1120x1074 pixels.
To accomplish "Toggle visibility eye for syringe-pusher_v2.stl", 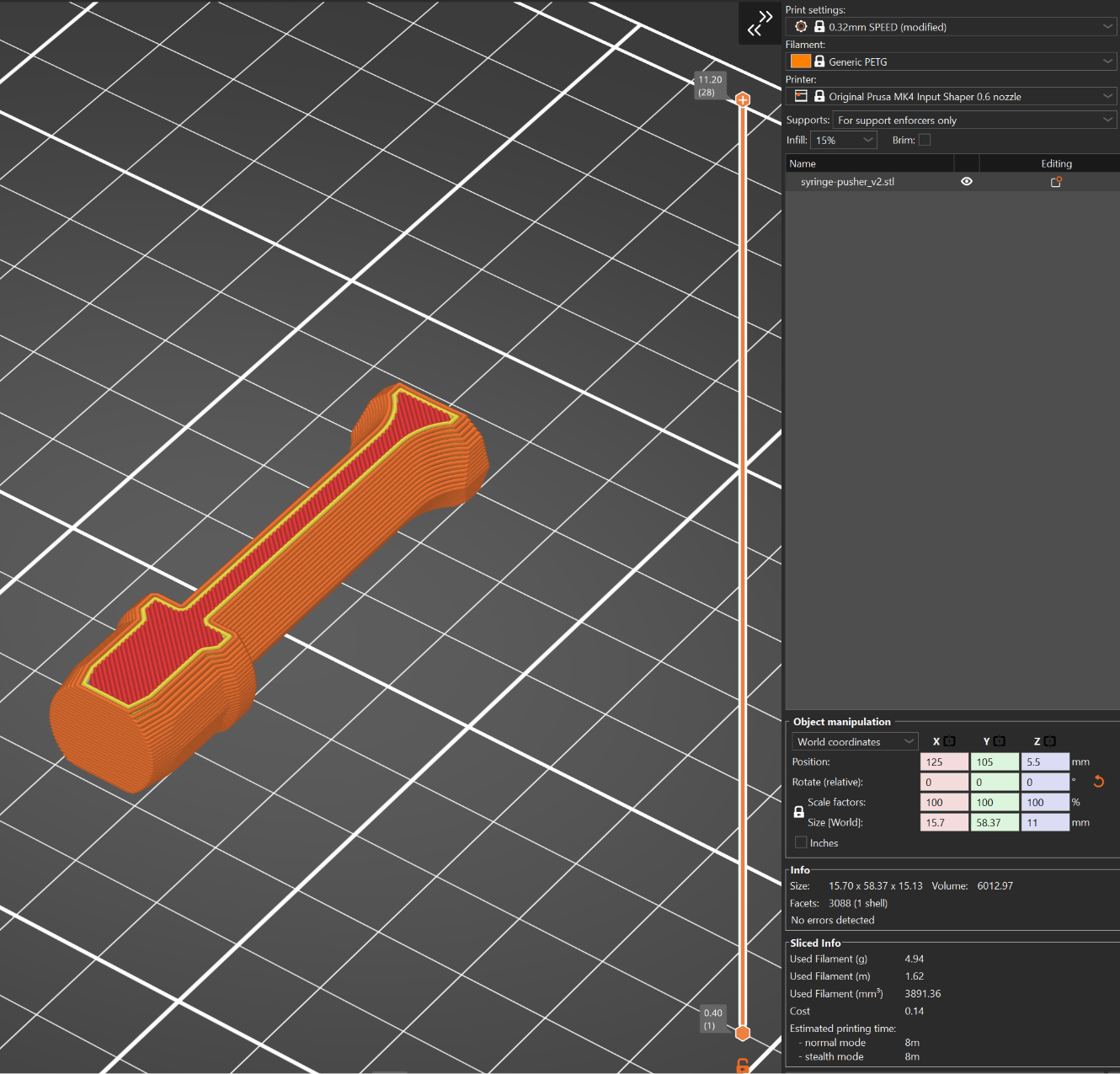I will [967, 181].
